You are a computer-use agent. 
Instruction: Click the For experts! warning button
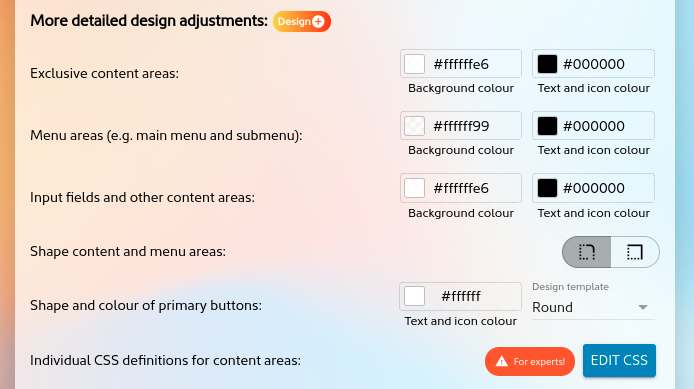pyautogui.click(x=530, y=362)
